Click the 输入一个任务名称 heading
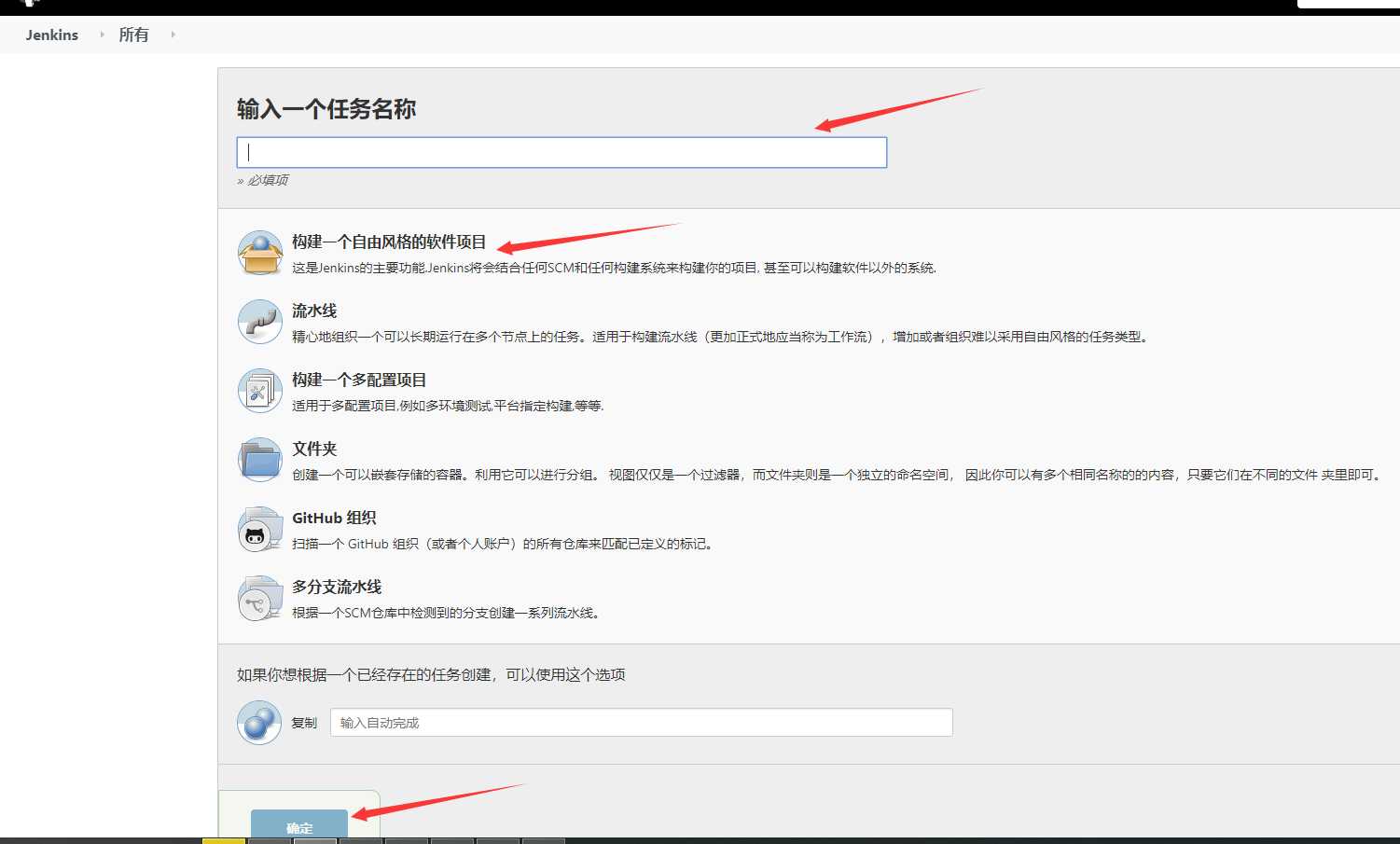Image resolution: width=1400 pixels, height=844 pixels. pos(326,109)
